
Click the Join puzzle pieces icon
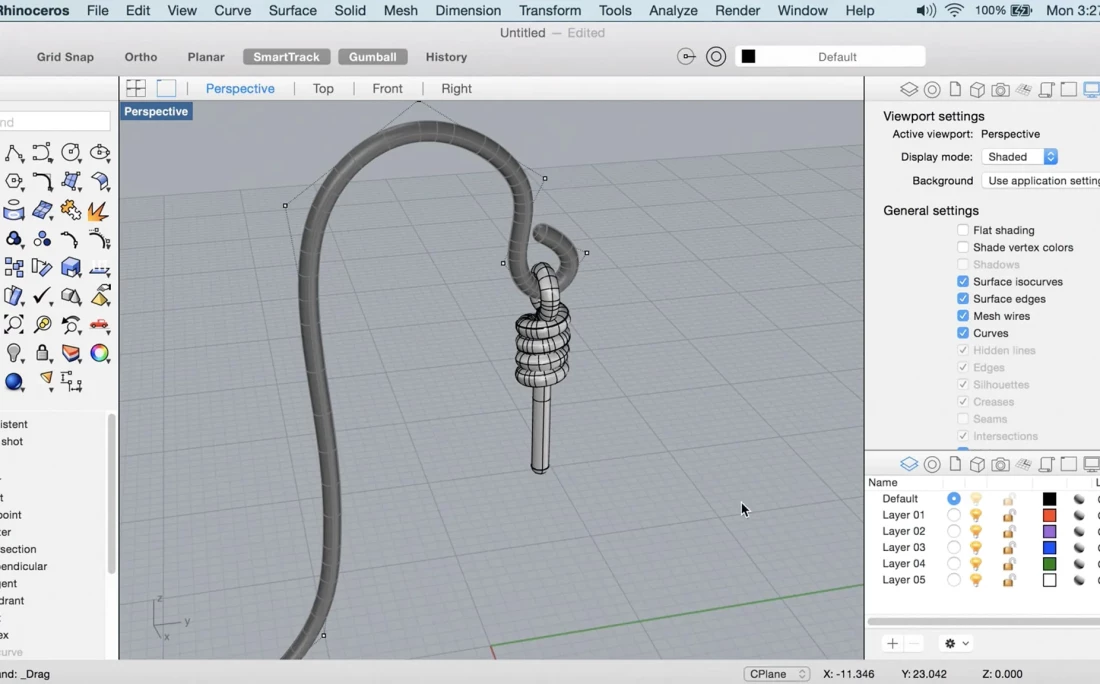pos(71,210)
